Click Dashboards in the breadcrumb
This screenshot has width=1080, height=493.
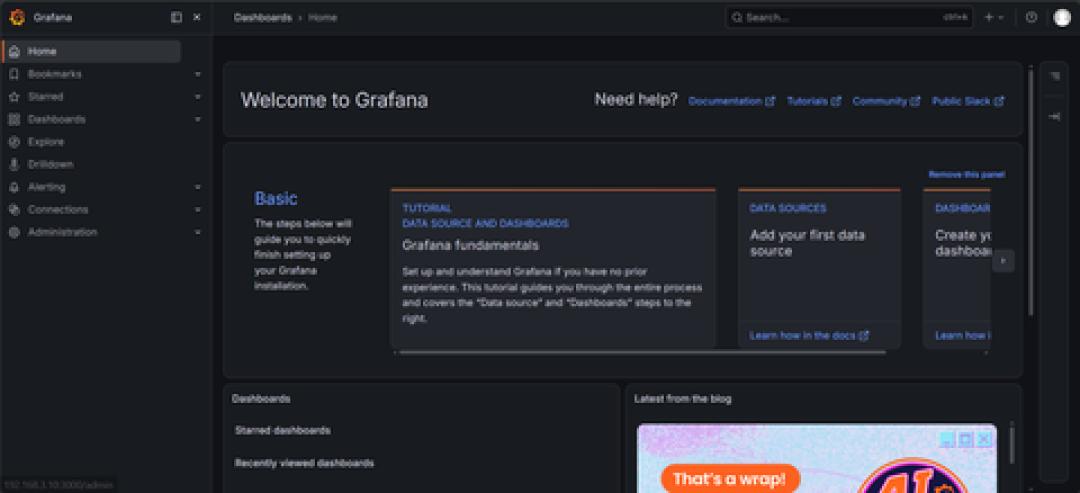[262, 17]
